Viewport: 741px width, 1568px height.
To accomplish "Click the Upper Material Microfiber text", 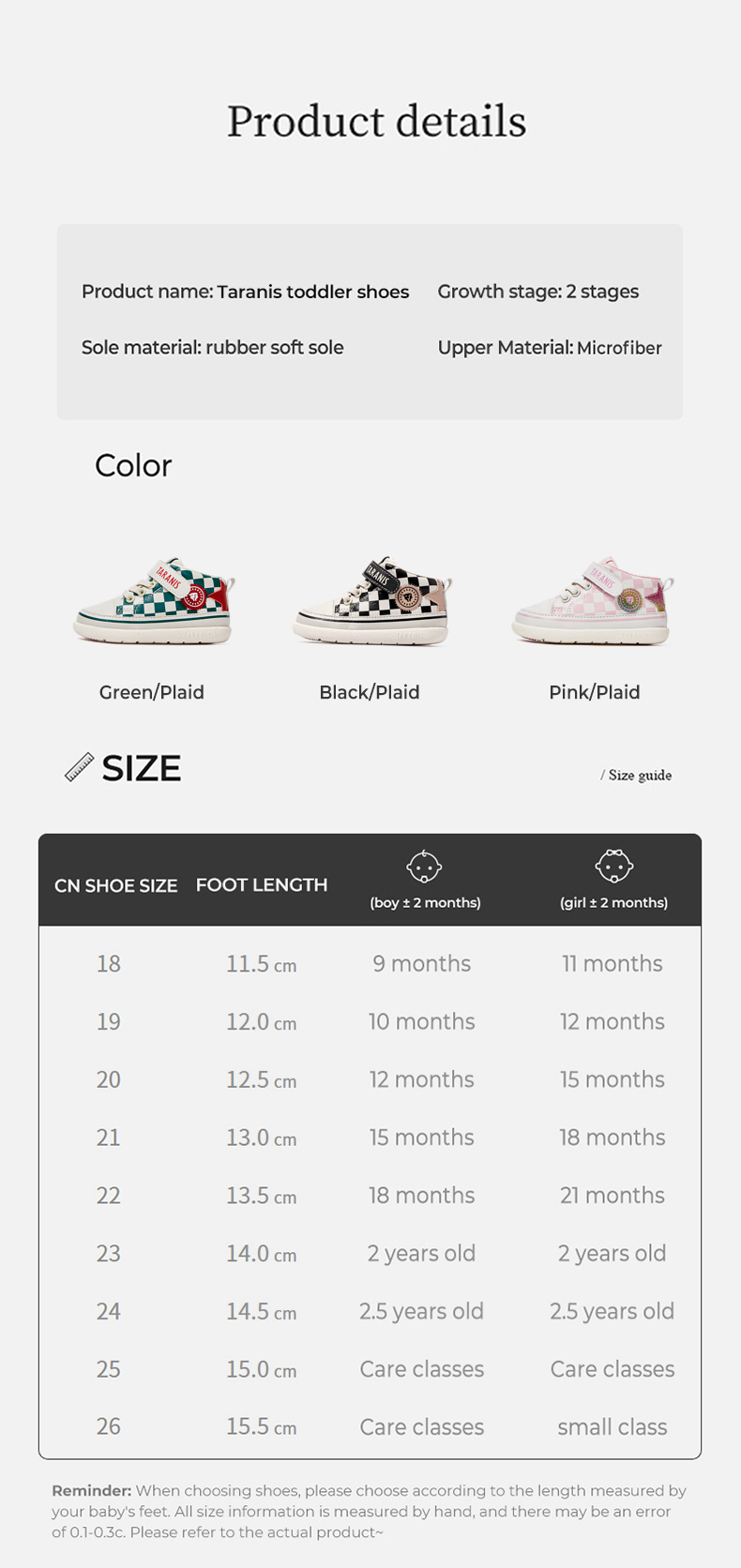I will click(550, 348).
